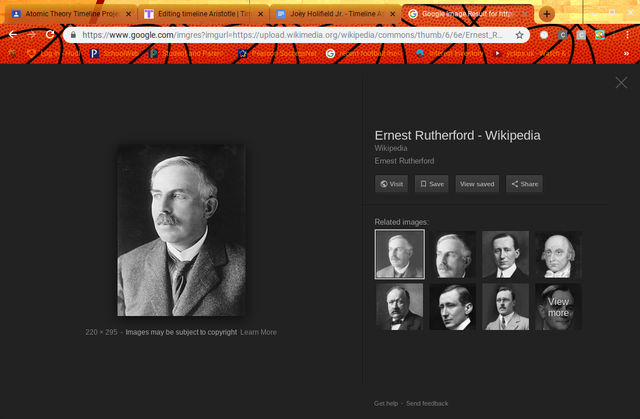Close the Joey Holifield Jr. tab
Viewport: 640px width, 419px height.
click(x=393, y=14)
